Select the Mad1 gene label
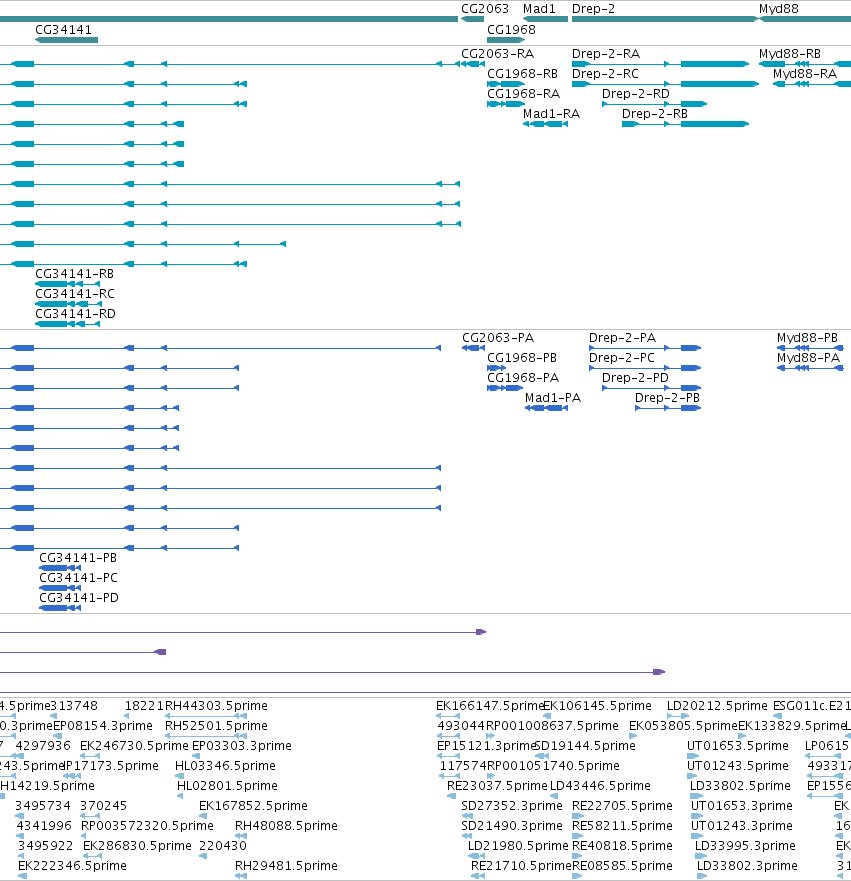 [x=539, y=9]
